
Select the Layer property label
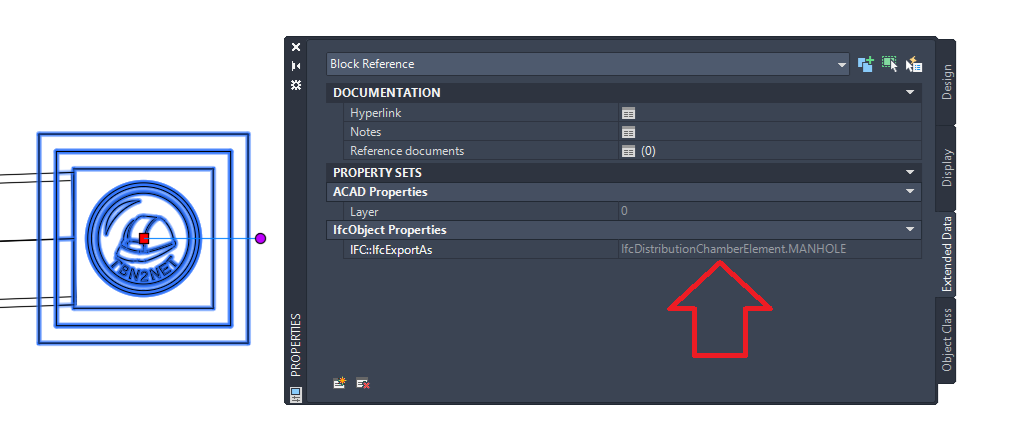[x=364, y=212]
